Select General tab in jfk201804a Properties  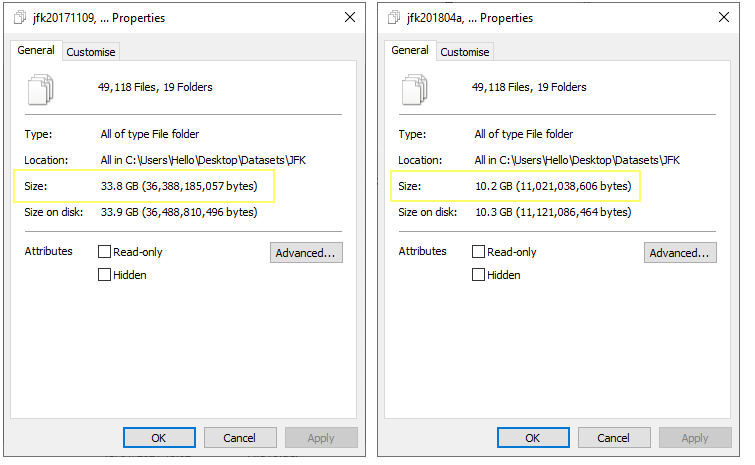[410, 51]
